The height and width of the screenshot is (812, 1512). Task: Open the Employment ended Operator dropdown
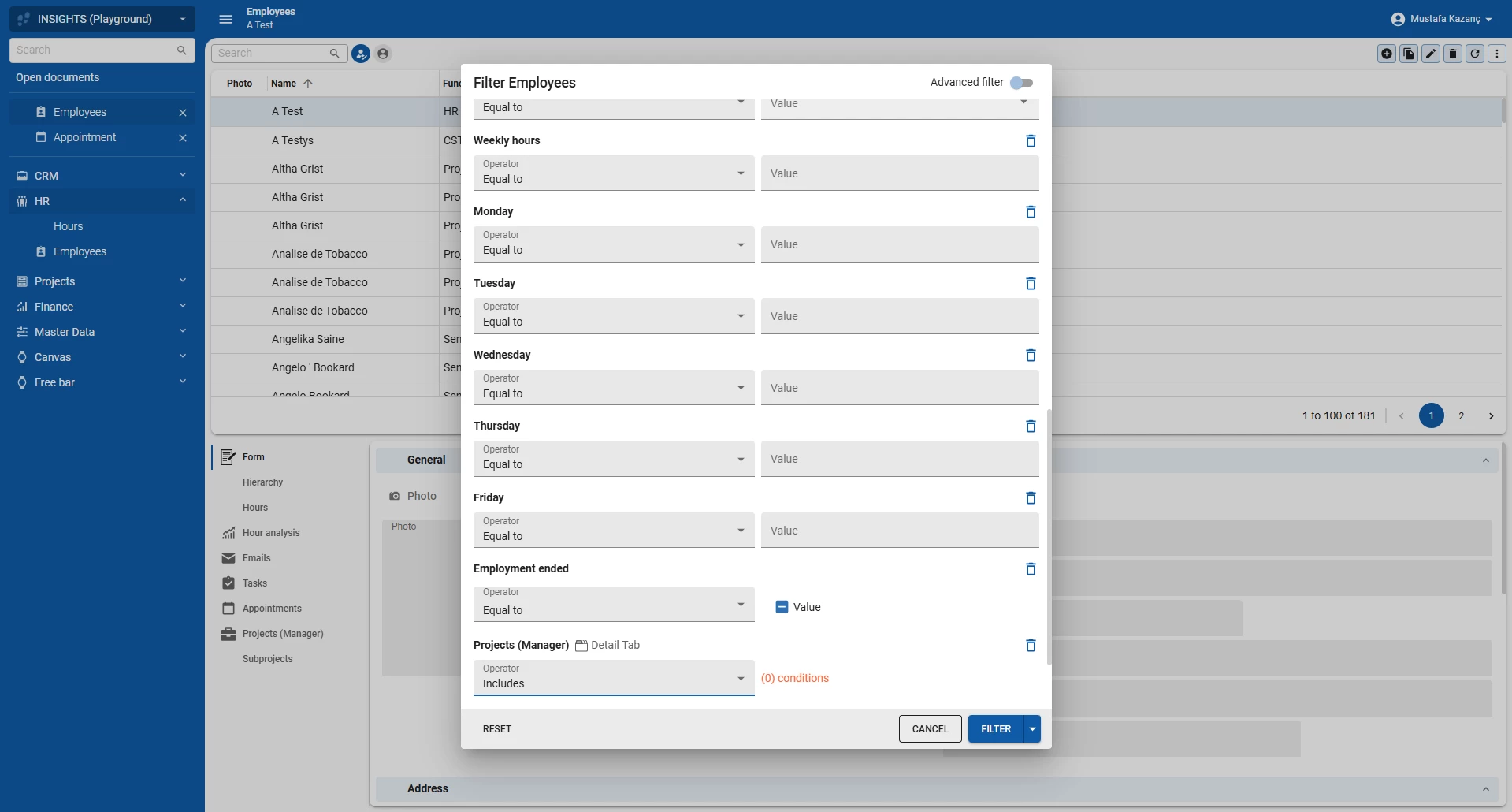pos(614,604)
